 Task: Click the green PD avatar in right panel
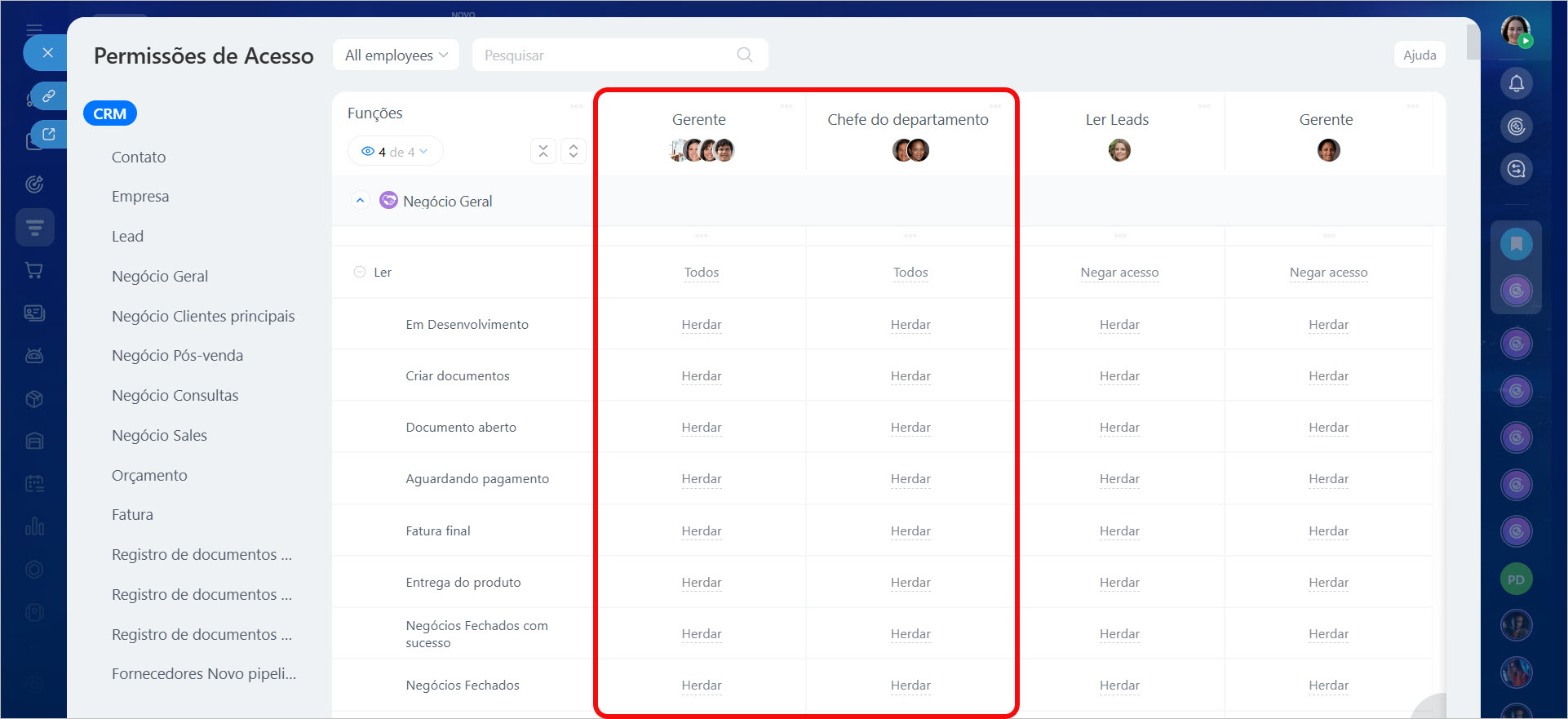(x=1516, y=579)
